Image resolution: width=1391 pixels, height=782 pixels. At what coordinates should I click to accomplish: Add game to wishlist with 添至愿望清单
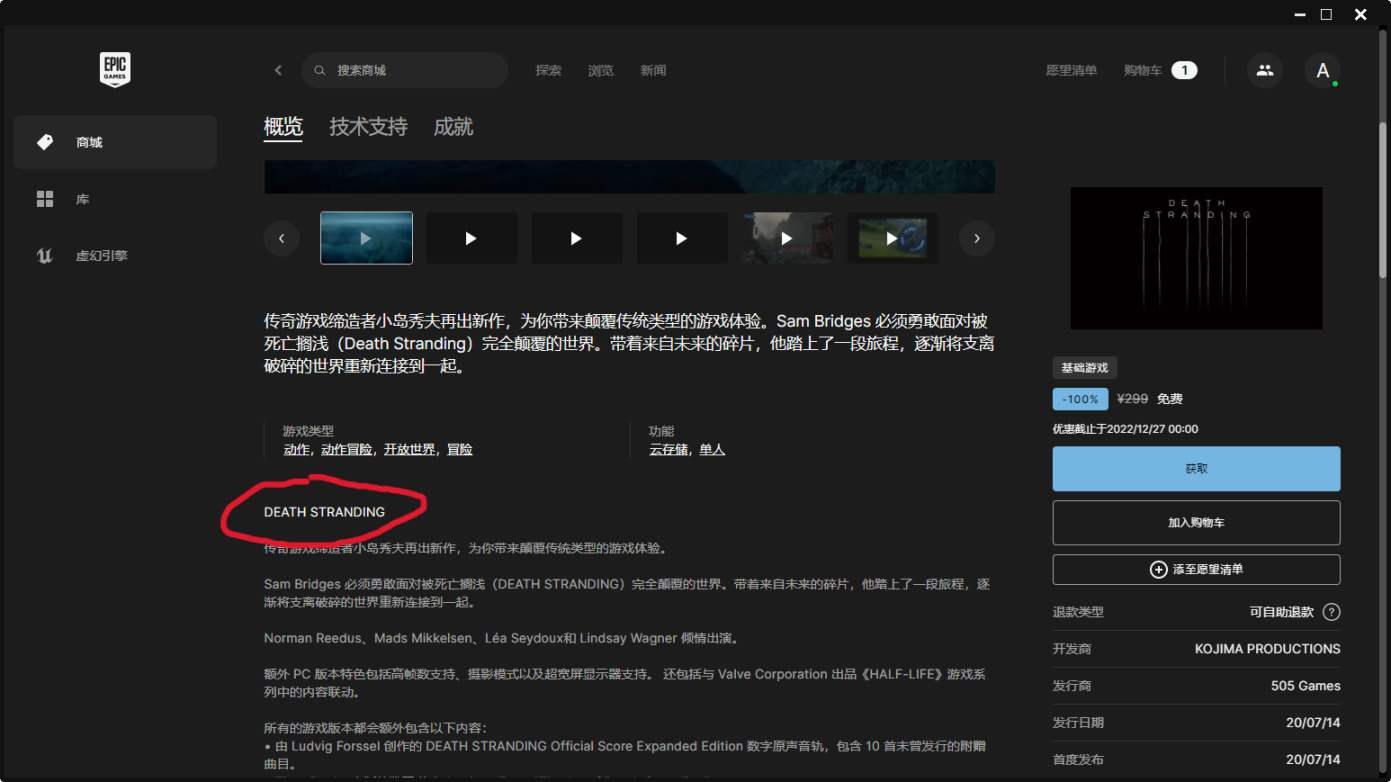click(x=1196, y=570)
